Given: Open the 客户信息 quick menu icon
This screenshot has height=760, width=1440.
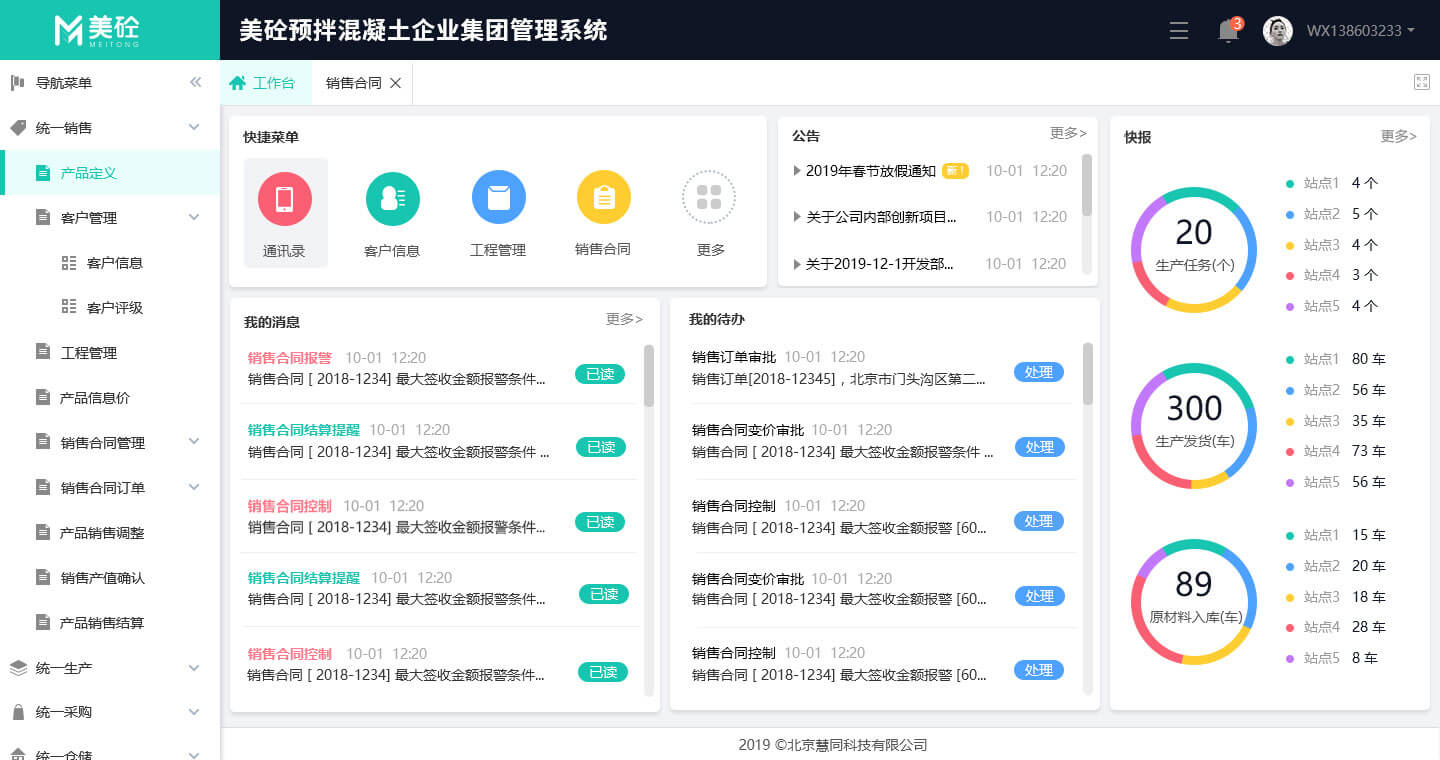Looking at the screenshot, I should (x=392, y=199).
